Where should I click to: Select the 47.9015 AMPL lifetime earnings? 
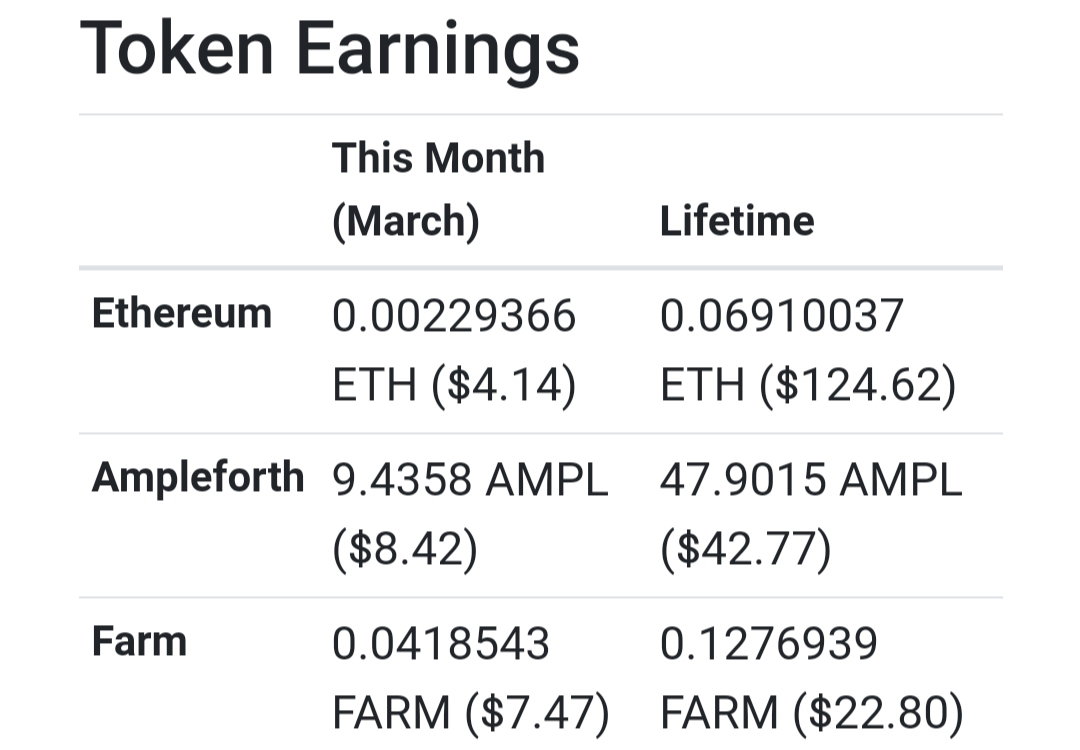click(x=811, y=480)
